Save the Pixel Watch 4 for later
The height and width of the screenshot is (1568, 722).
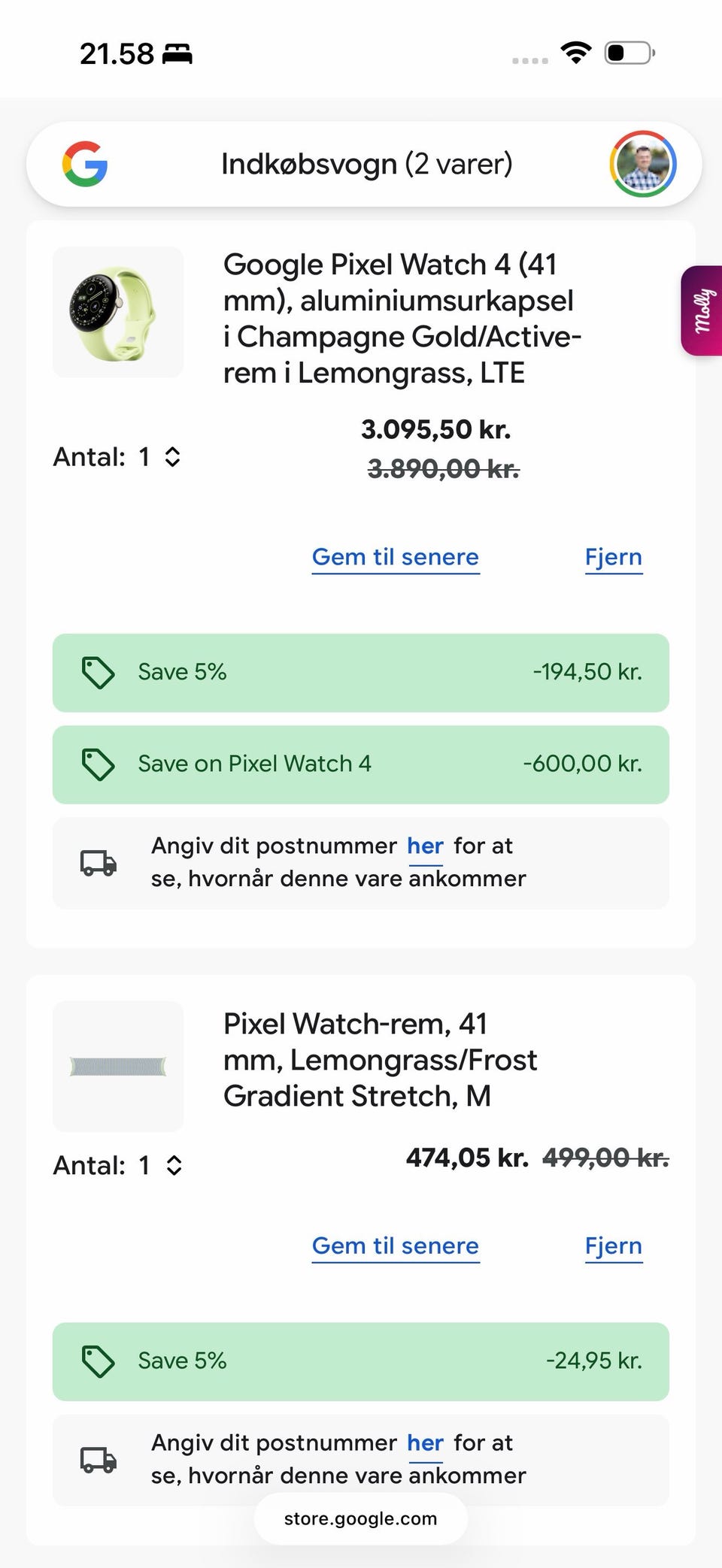[x=396, y=557]
